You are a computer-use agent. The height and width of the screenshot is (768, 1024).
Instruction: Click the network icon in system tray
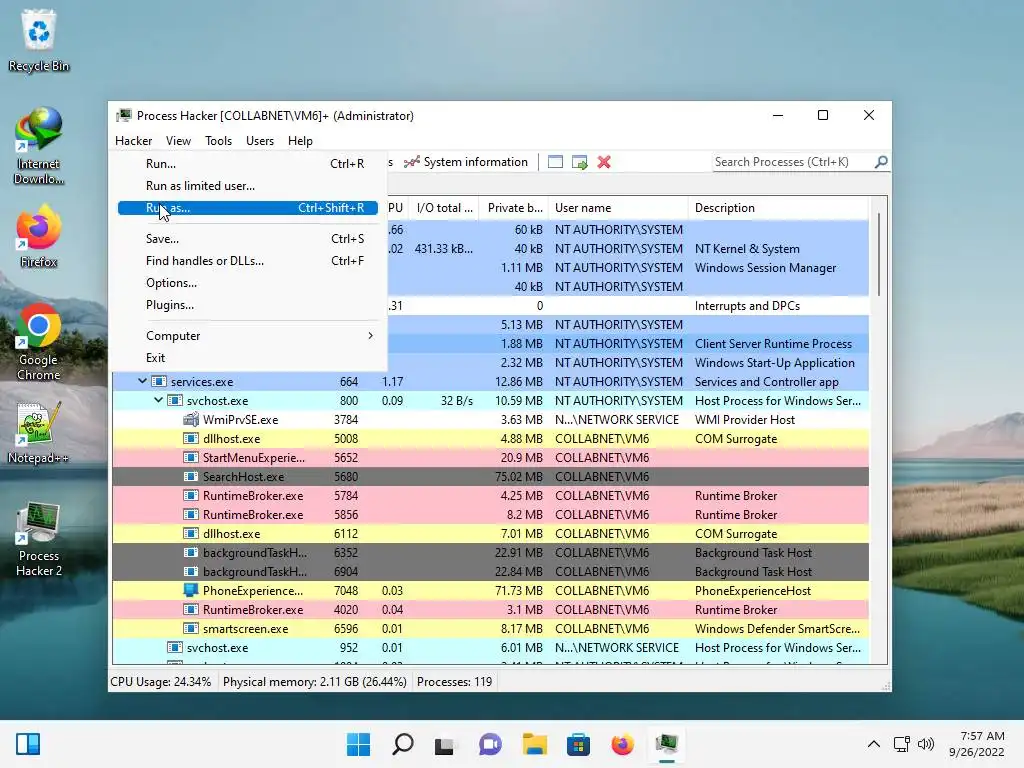902,744
